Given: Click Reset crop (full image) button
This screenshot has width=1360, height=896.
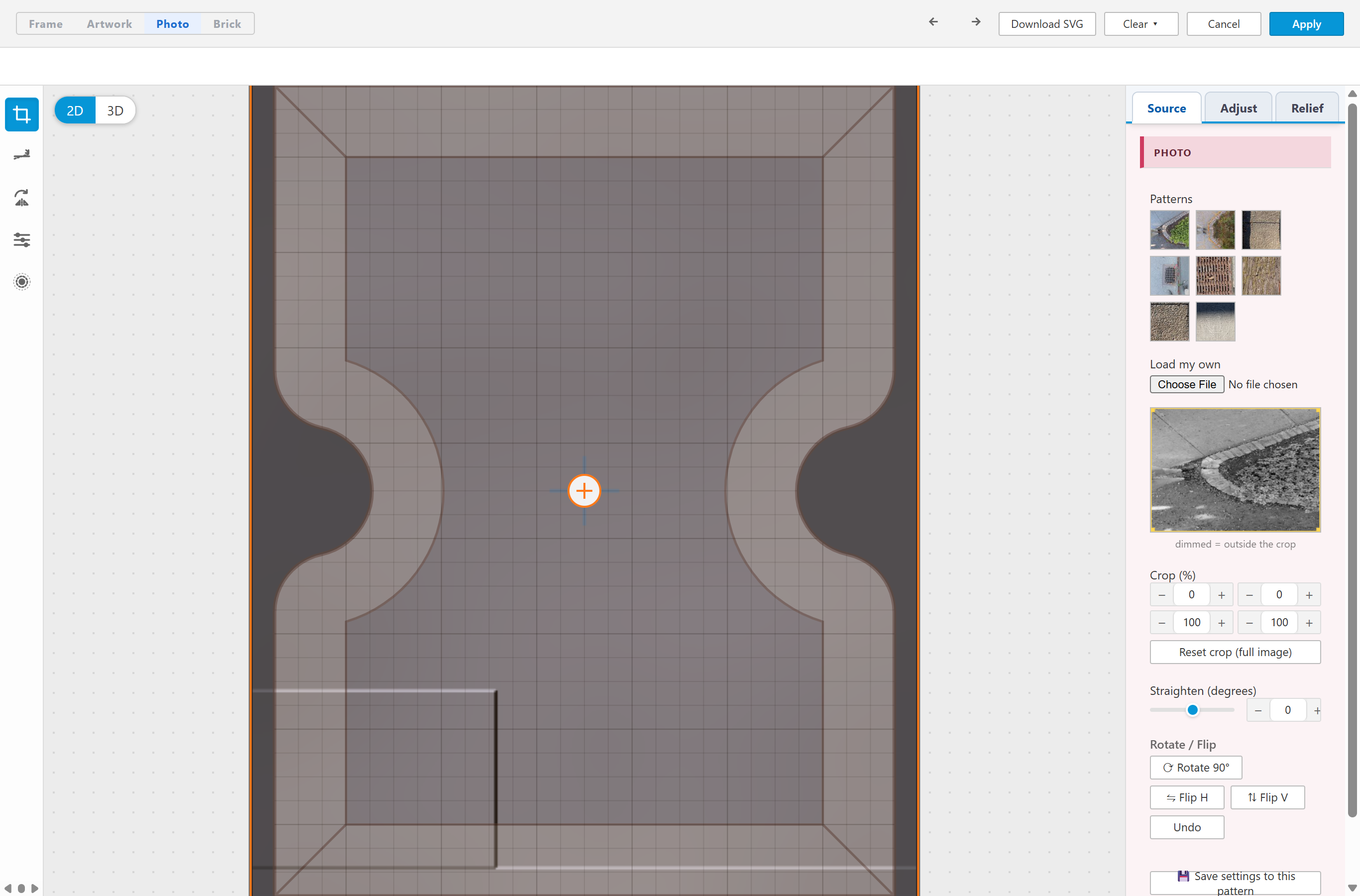Looking at the screenshot, I should pos(1235,652).
